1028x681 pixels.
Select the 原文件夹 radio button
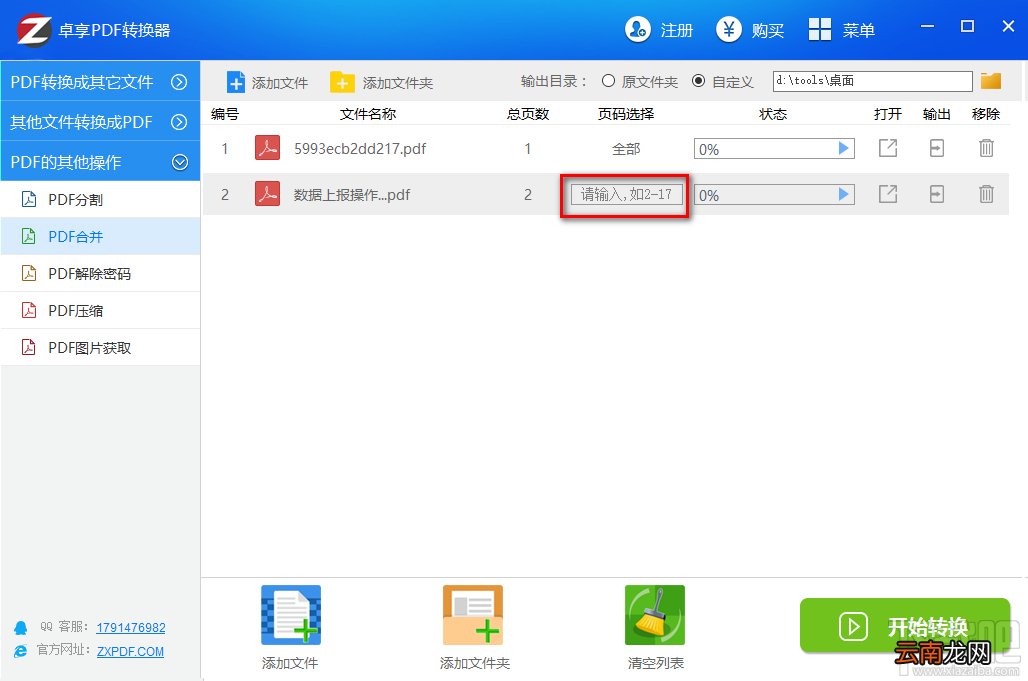[x=608, y=81]
